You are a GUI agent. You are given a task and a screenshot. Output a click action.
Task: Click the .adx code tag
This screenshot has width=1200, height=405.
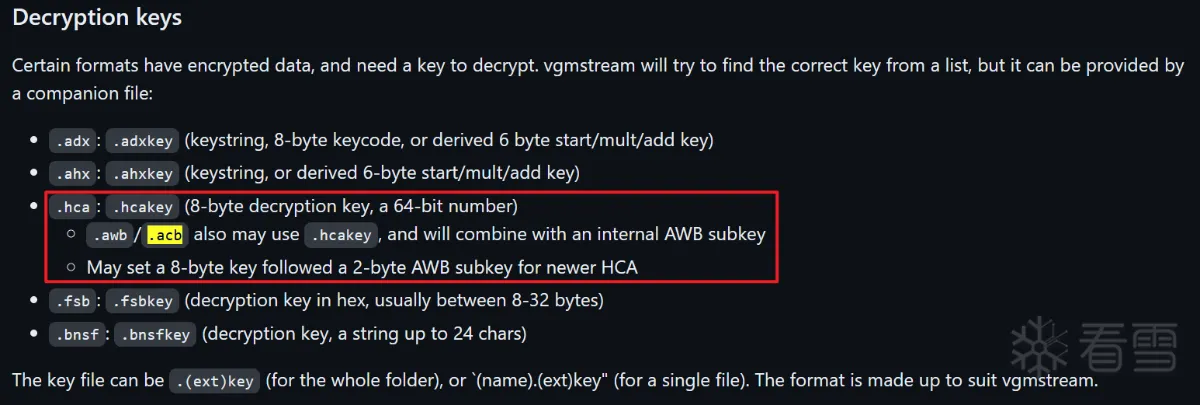pos(75,141)
